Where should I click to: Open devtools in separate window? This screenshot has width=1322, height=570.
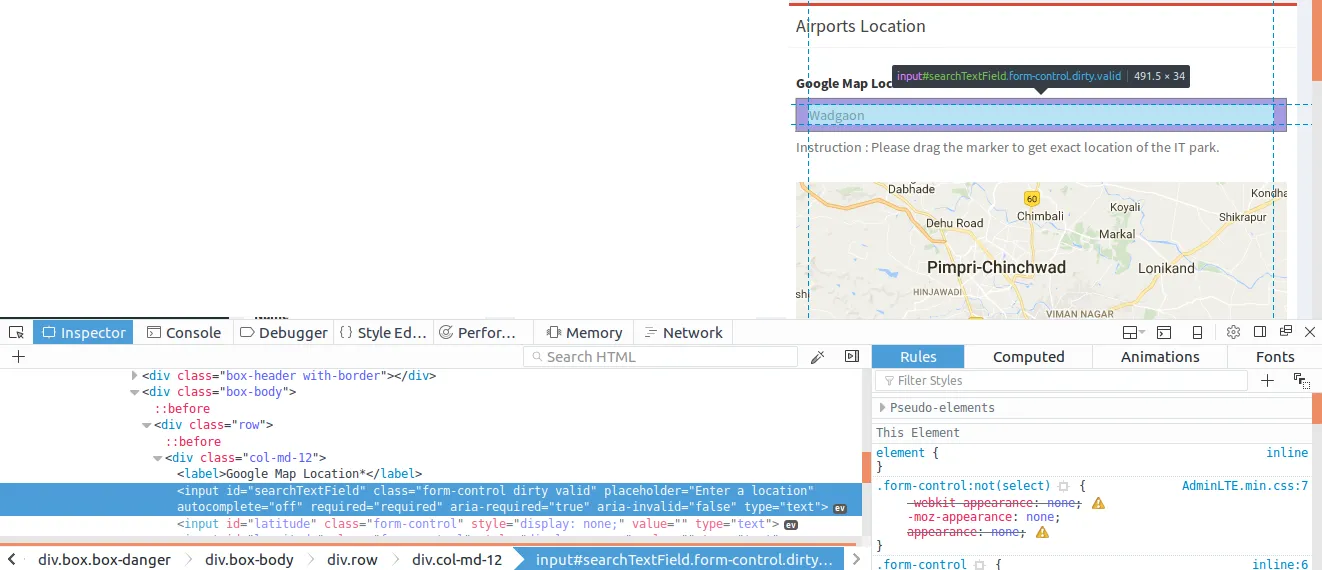(x=1285, y=332)
